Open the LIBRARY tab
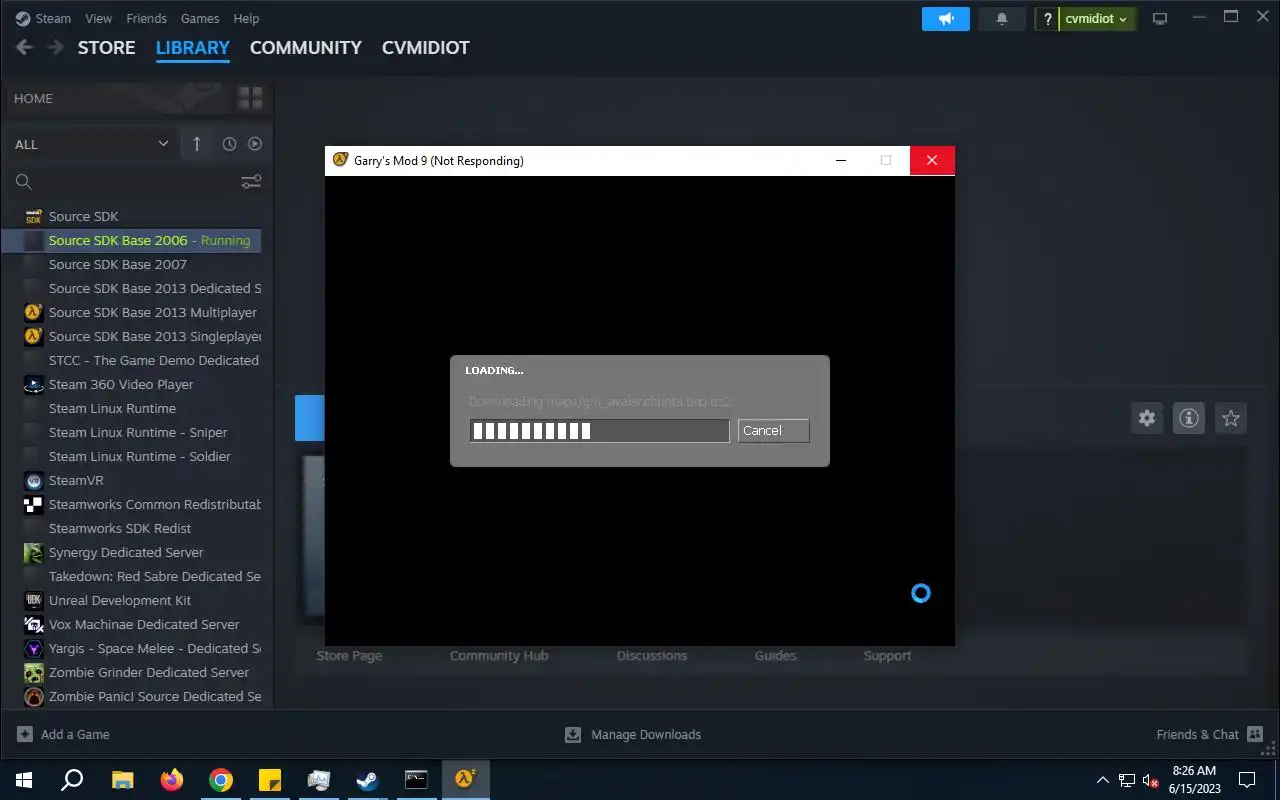This screenshot has height=800, width=1280. pos(193,47)
